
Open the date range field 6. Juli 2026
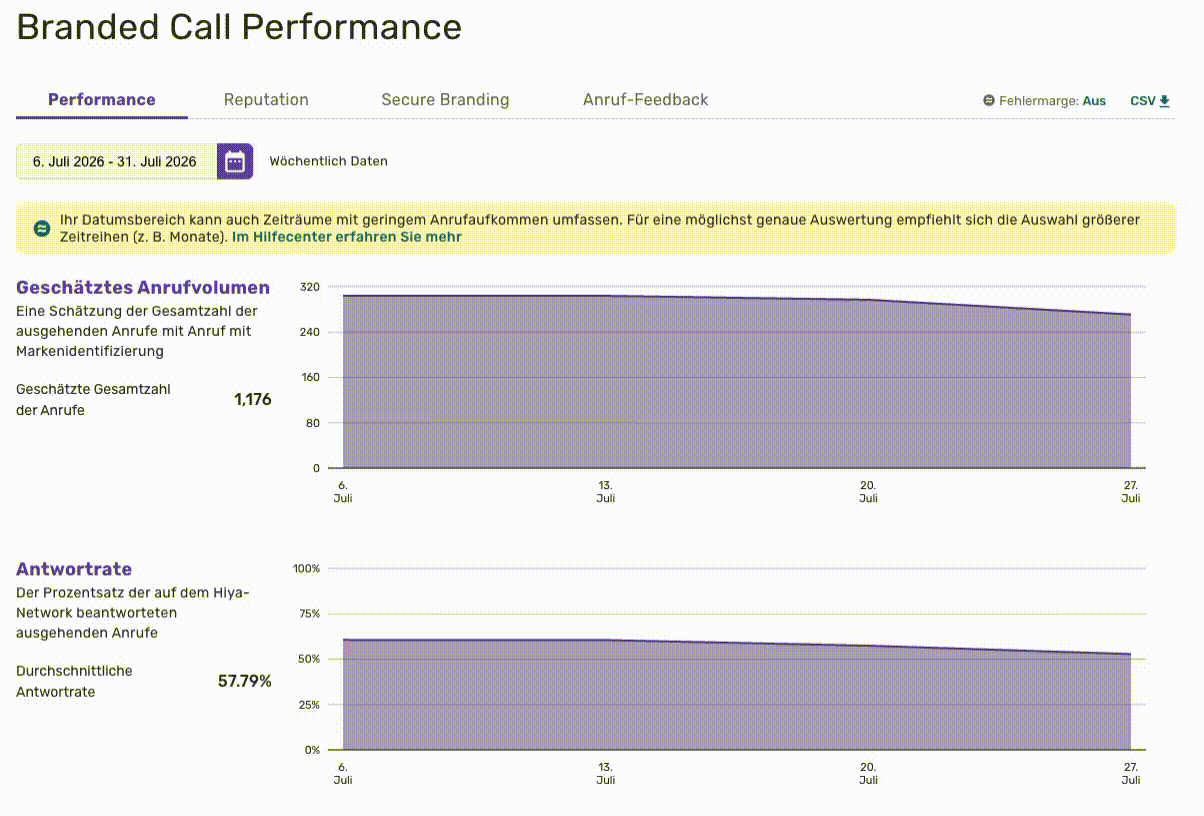click(x=117, y=161)
